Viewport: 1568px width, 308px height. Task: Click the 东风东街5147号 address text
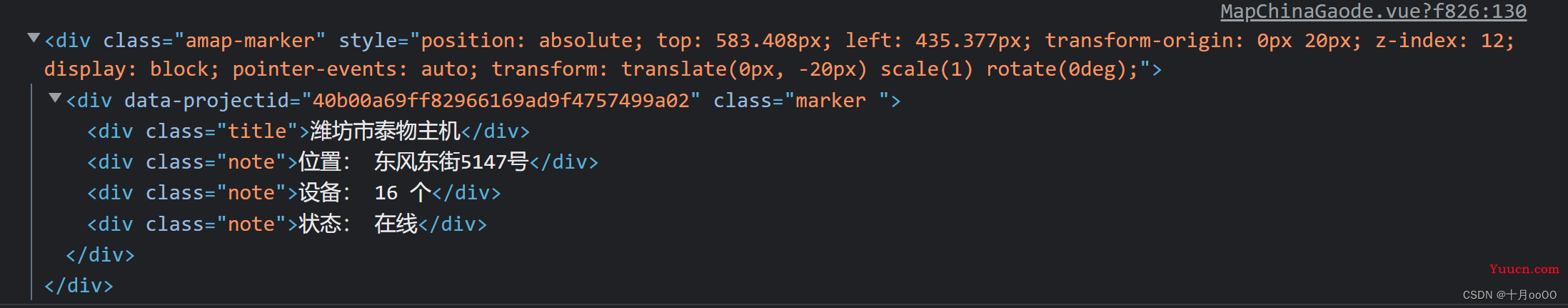(451, 162)
